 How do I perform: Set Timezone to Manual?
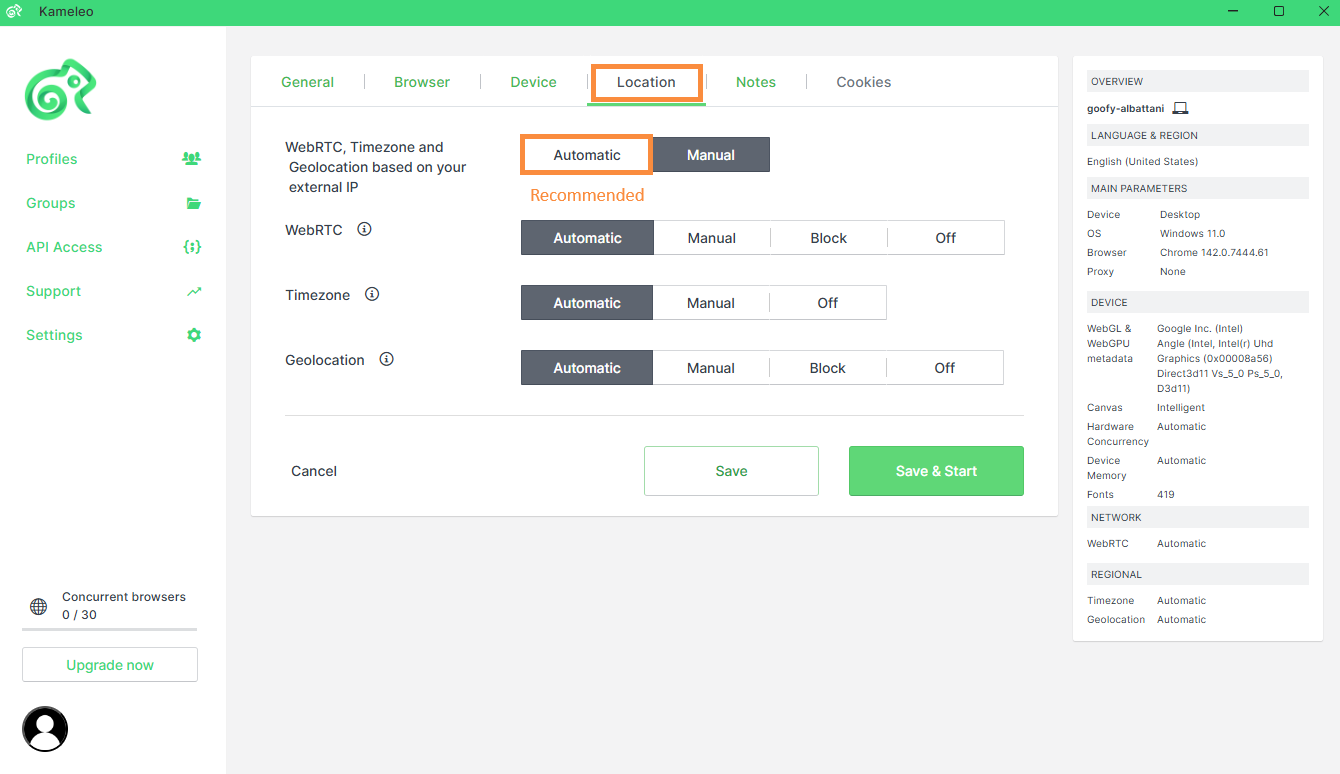(711, 303)
